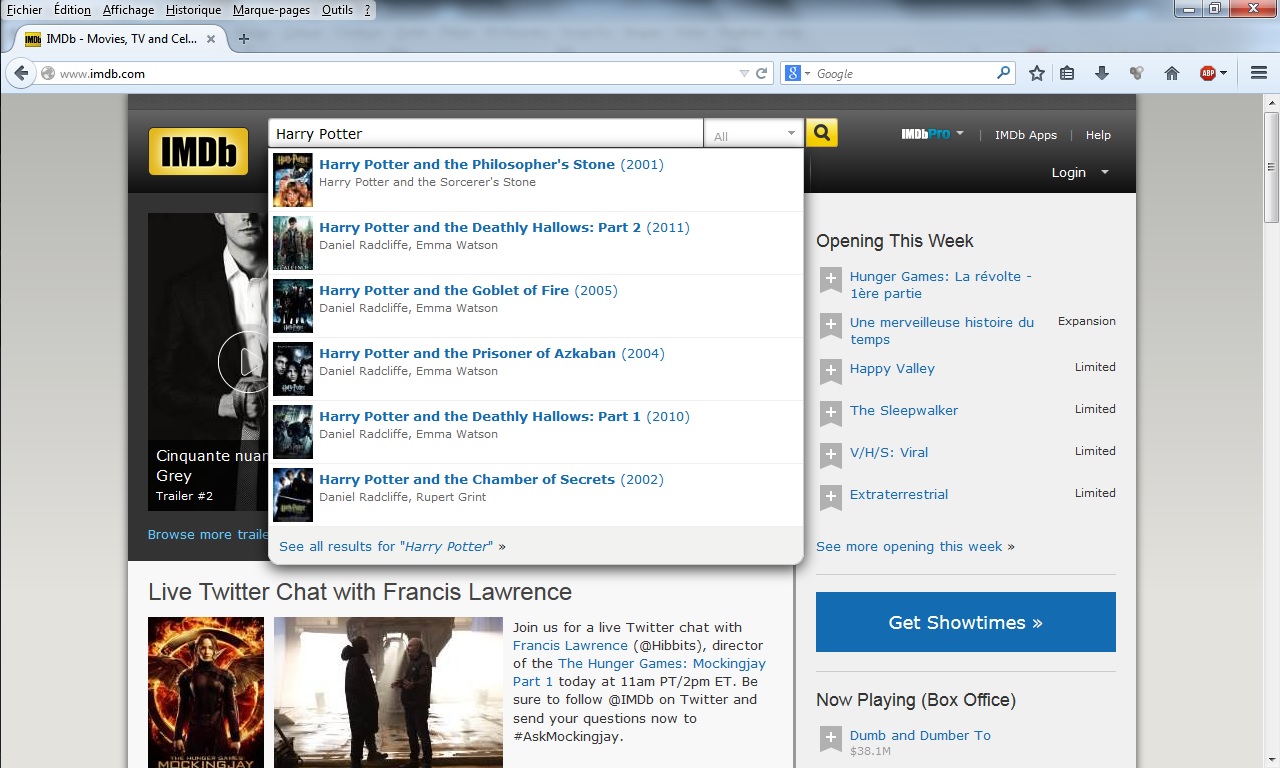1280x768 pixels.
Task: Click the site identity globe icon
Action: click(x=47, y=73)
